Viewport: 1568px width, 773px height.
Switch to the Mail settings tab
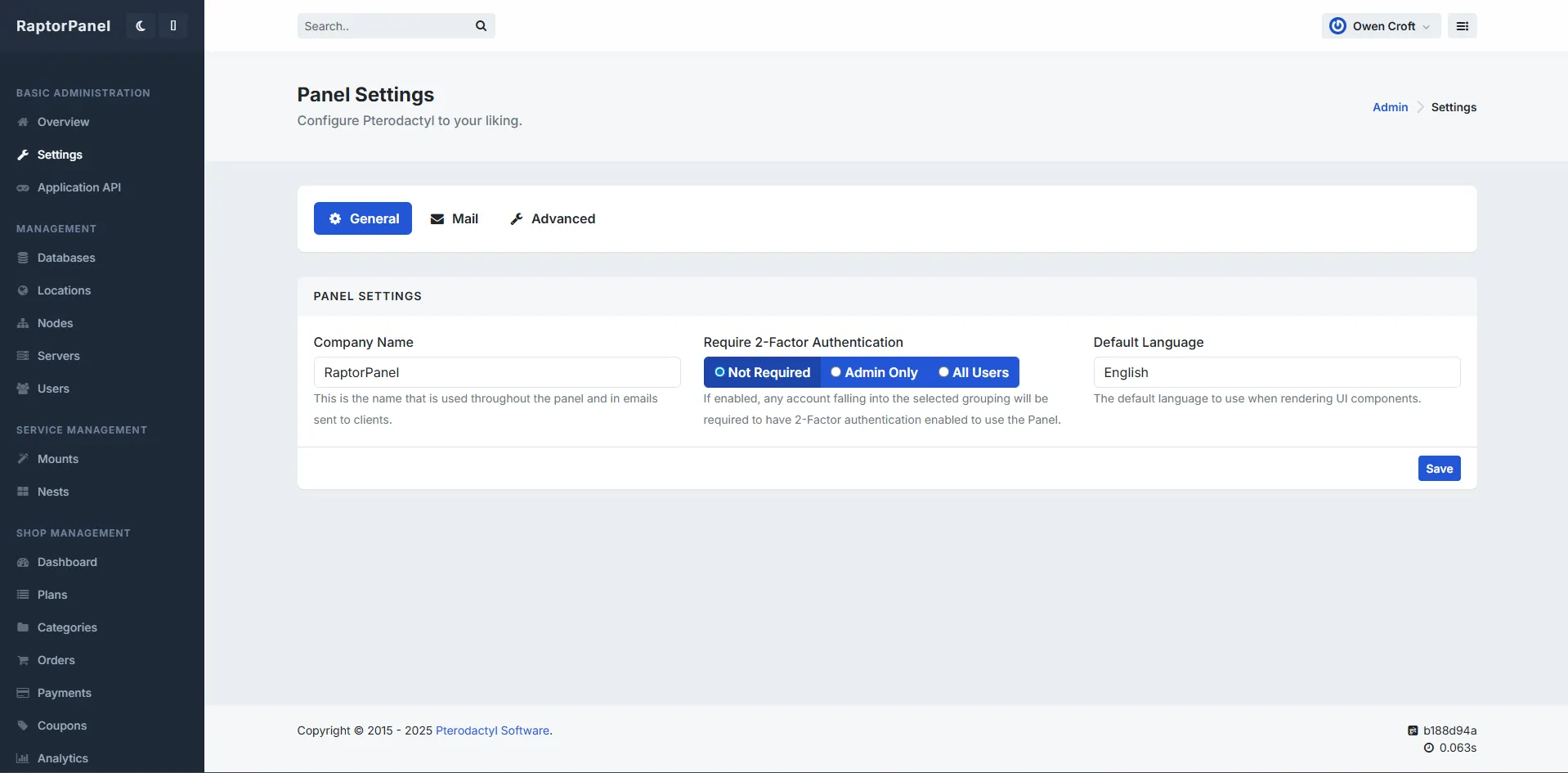tap(455, 218)
